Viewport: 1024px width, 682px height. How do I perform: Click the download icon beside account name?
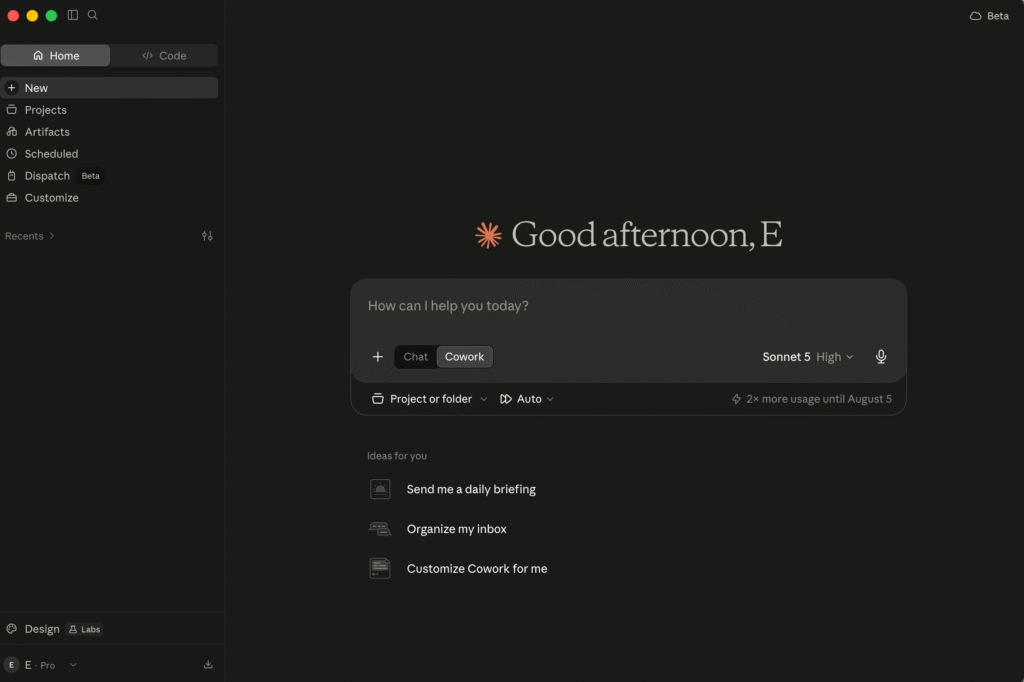point(208,664)
